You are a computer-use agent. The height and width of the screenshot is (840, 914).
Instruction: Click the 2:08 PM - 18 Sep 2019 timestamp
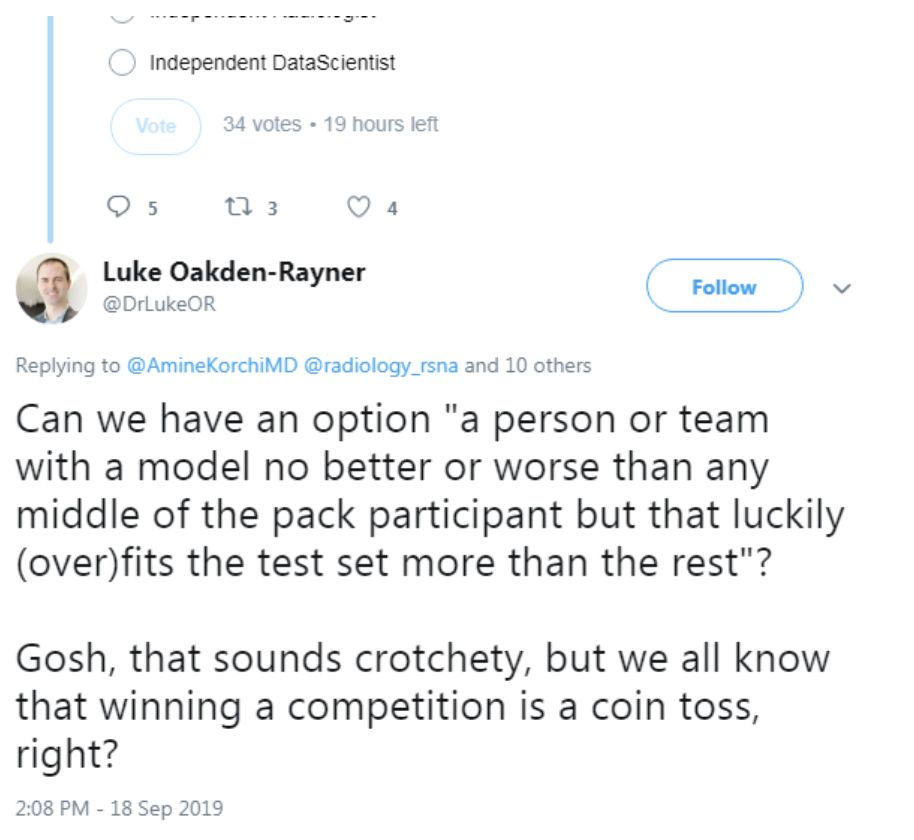coord(119,807)
